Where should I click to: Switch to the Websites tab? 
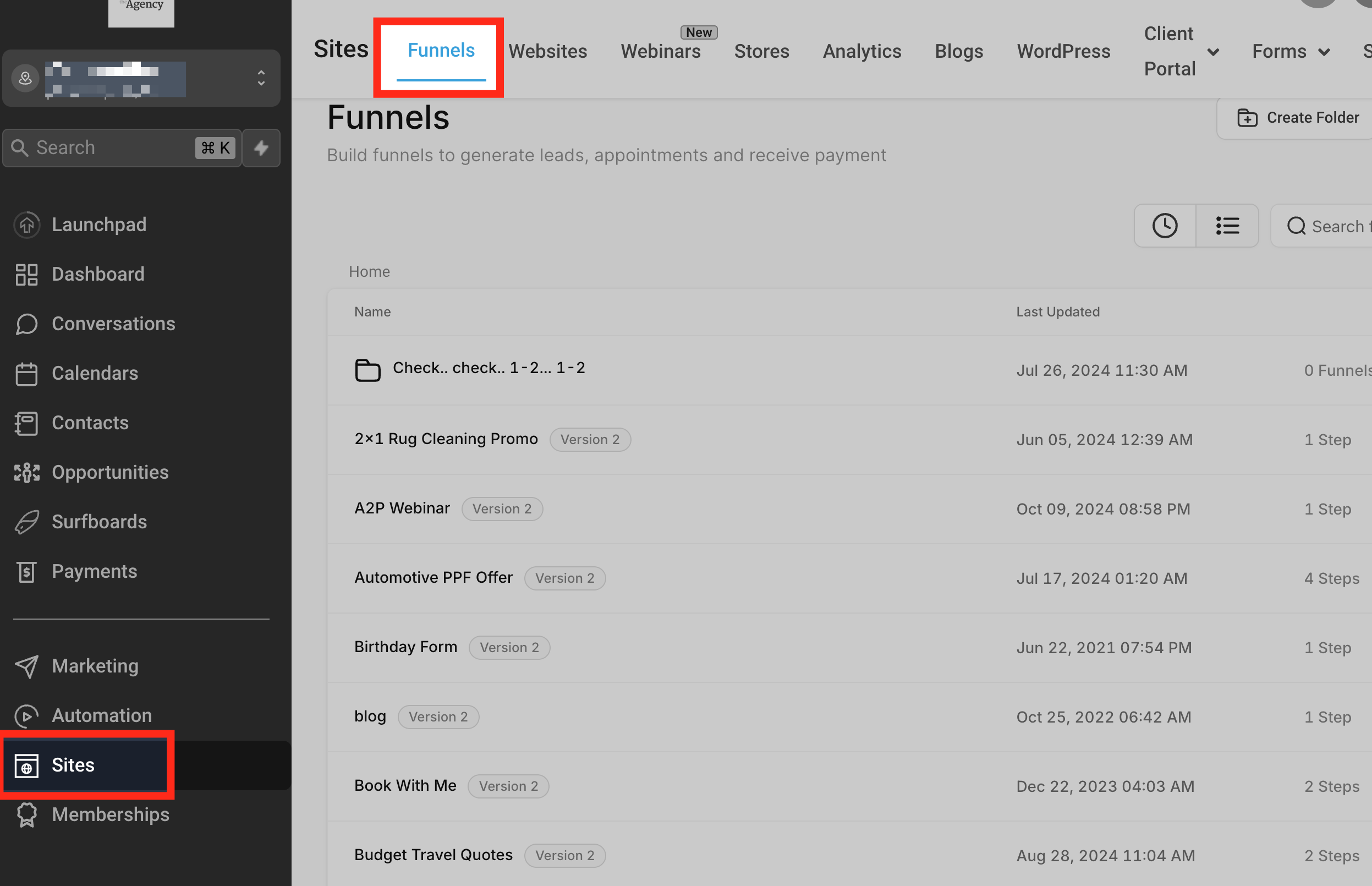[547, 51]
